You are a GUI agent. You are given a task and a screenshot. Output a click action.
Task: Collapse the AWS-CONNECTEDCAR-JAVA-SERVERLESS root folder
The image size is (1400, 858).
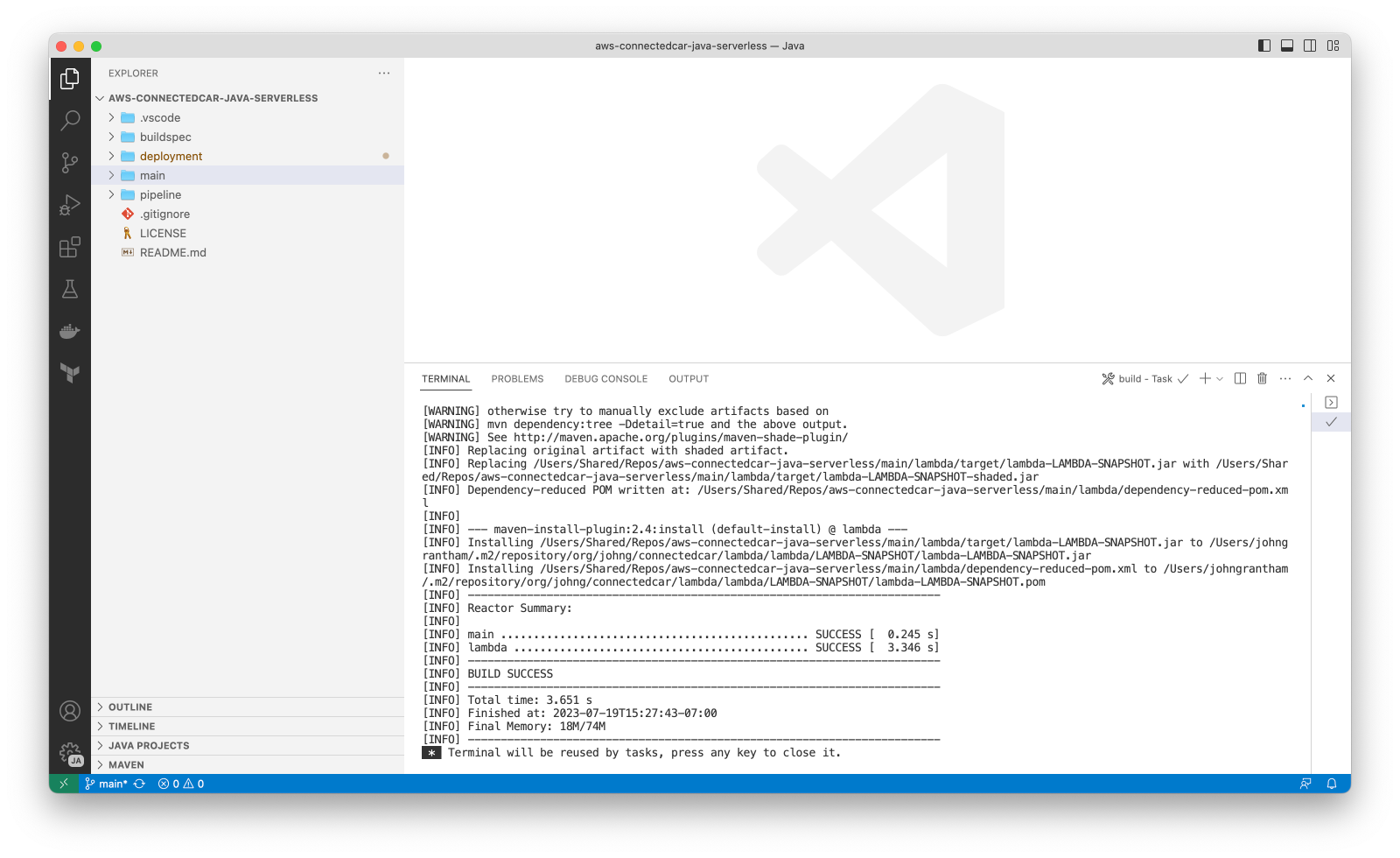point(100,98)
